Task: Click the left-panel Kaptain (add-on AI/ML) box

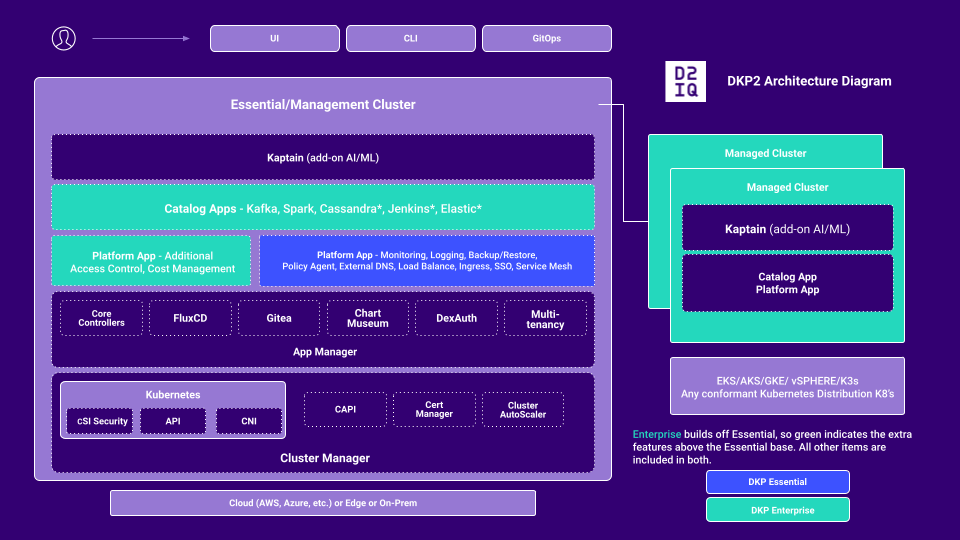Action: (323, 157)
